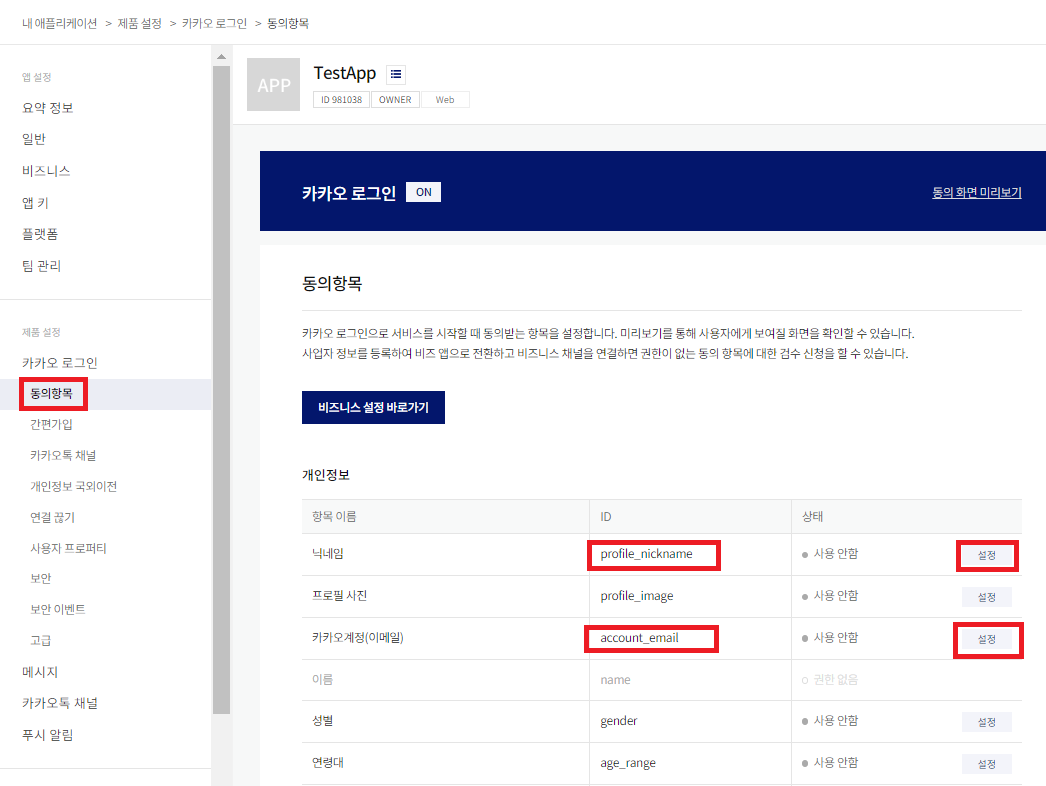Open 카카오 로그인 breadcrumb link
Viewport: 1046px width, 786px height.
click(214, 23)
